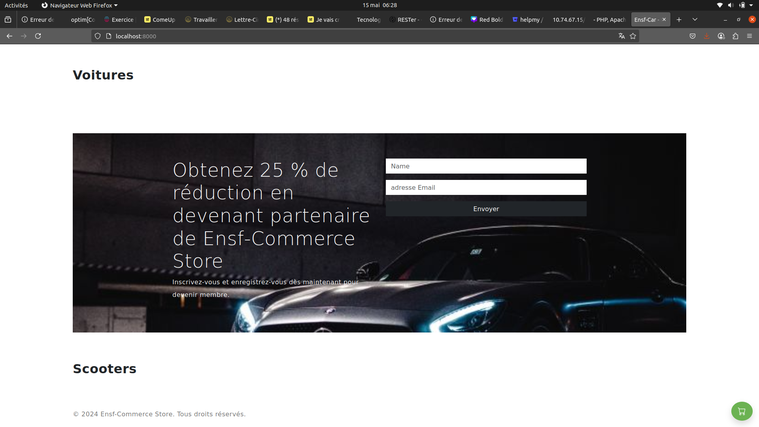Viewport: 759px width, 427px height.
Task: Reload the localhost page
Action: tap(38, 36)
